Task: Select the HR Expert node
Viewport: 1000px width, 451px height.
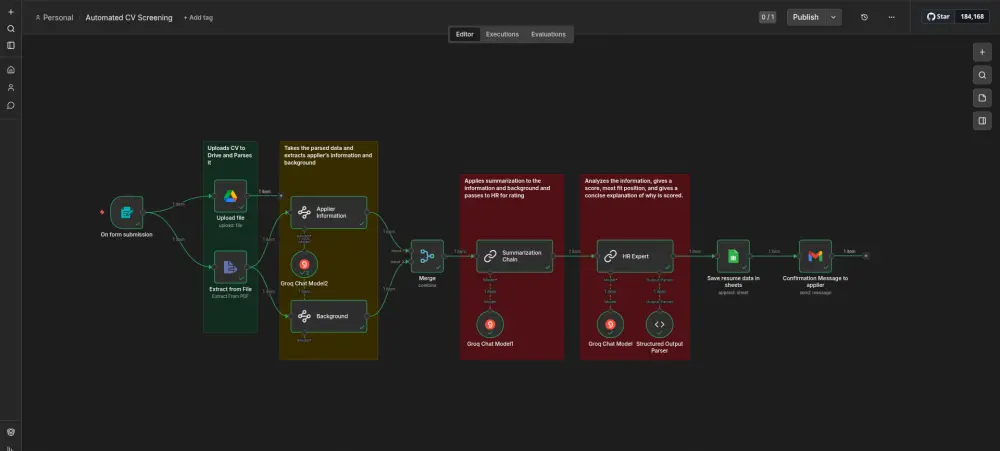Action: click(635, 256)
